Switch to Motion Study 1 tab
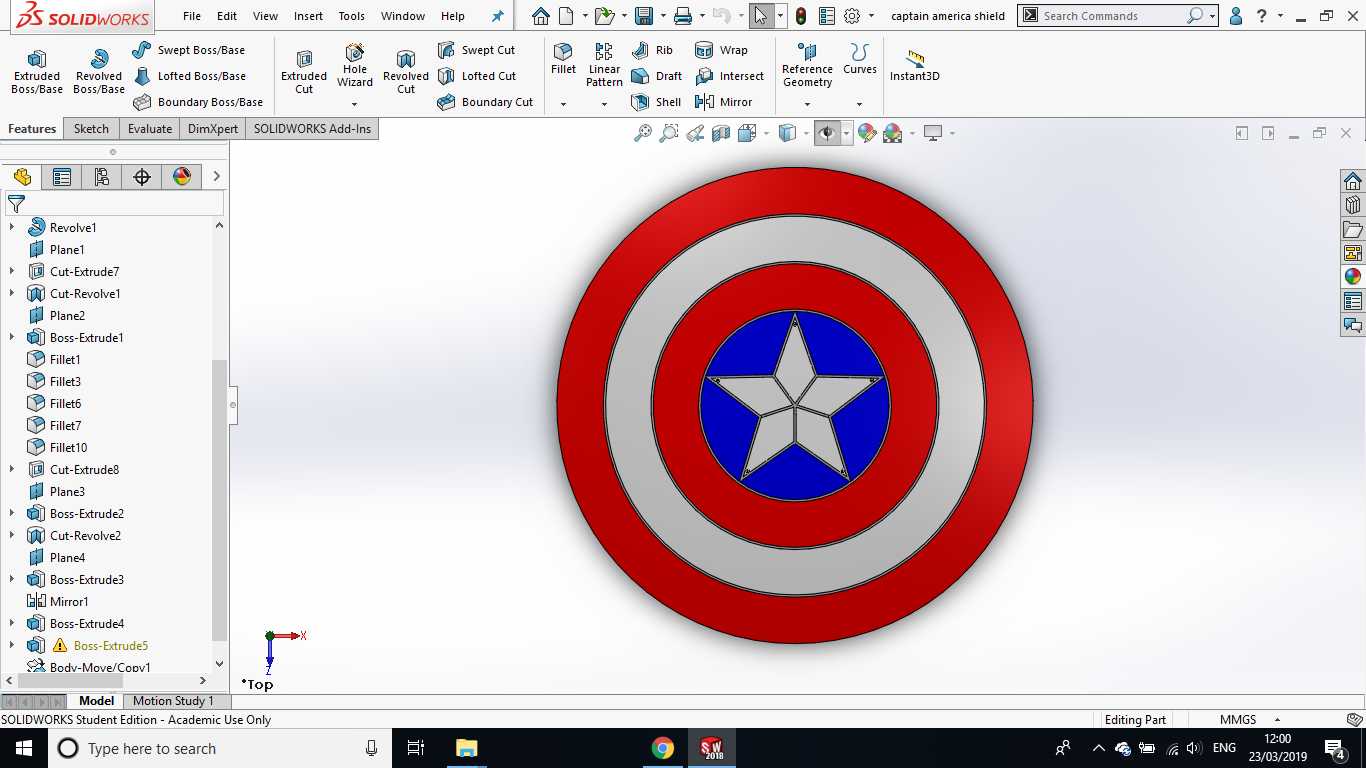 (x=173, y=701)
